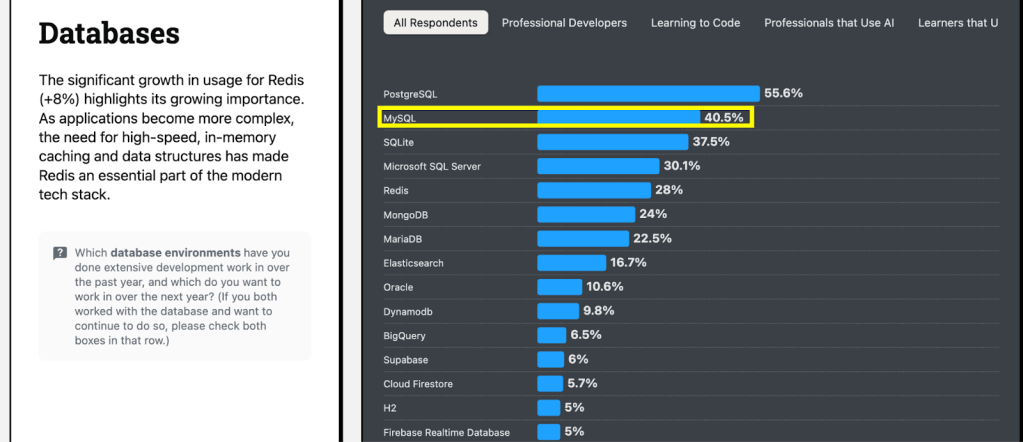The image size is (1023, 442).
Task: Click the highlighted MySQL 40.5% bar
Action: (x=619, y=118)
